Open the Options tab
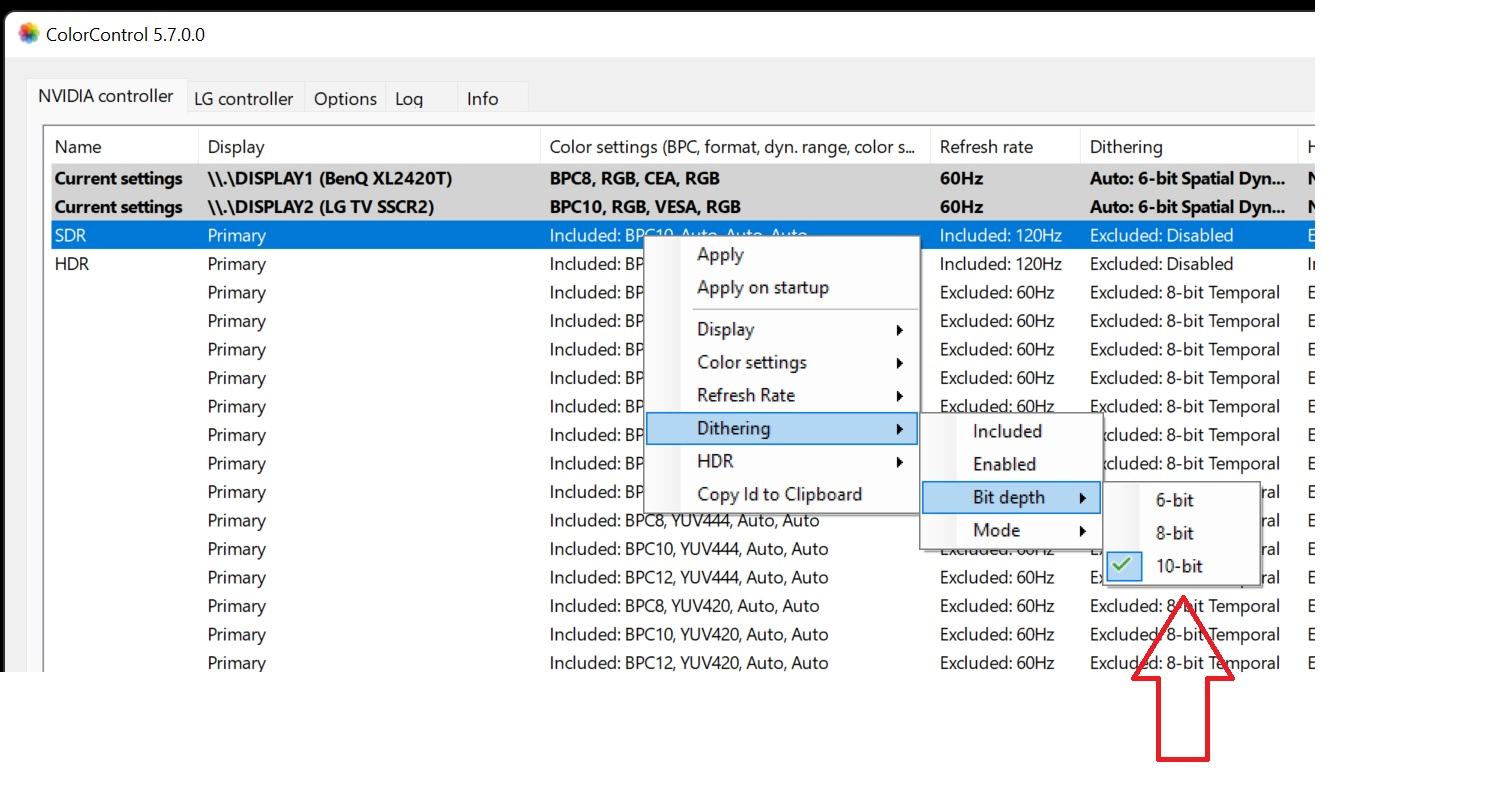The height and width of the screenshot is (810, 1488). [x=345, y=98]
